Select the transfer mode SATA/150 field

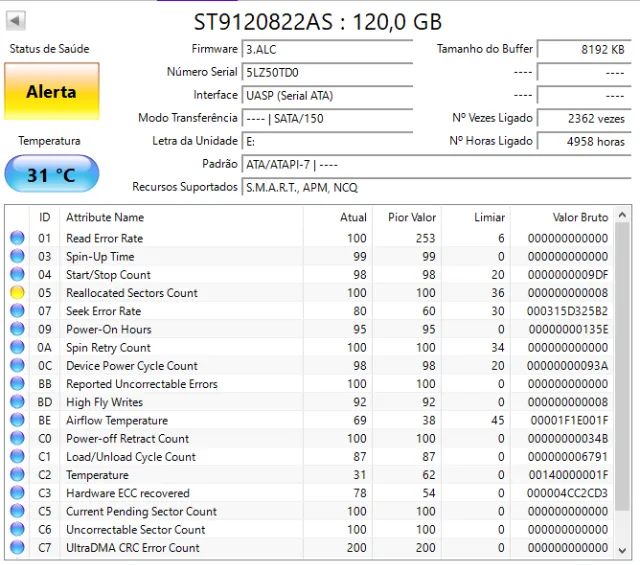click(327, 118)
